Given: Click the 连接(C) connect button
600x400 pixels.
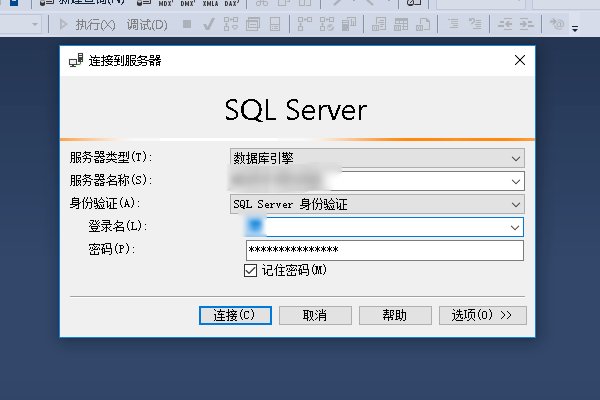Looking at the screenshot, I should coord(235,315).
